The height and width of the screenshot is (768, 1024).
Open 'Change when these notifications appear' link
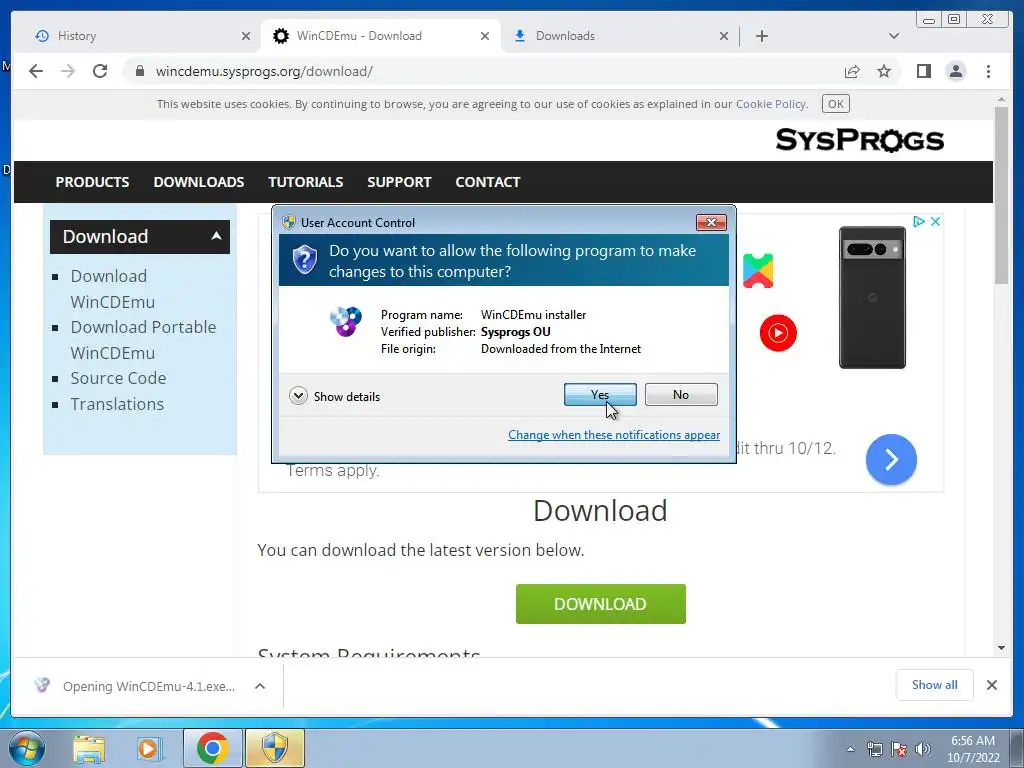[614, 435]
